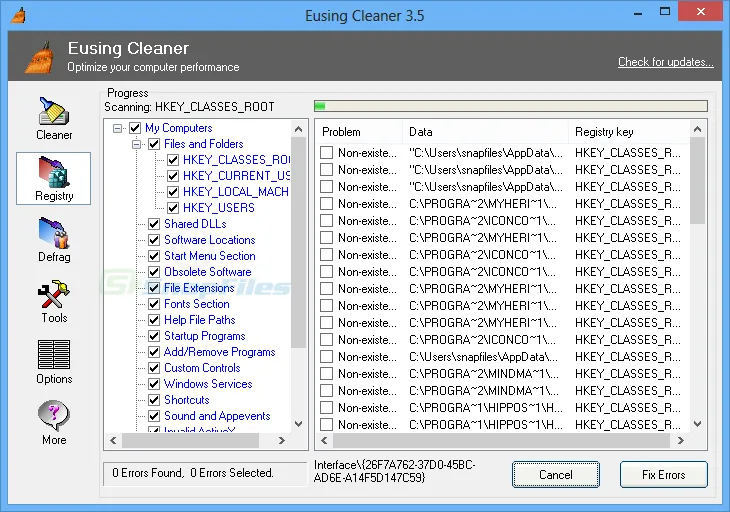730x512 pixels.
Task: Check the box for the first MINDMA~1 result row
Action: tap(326, 374)
